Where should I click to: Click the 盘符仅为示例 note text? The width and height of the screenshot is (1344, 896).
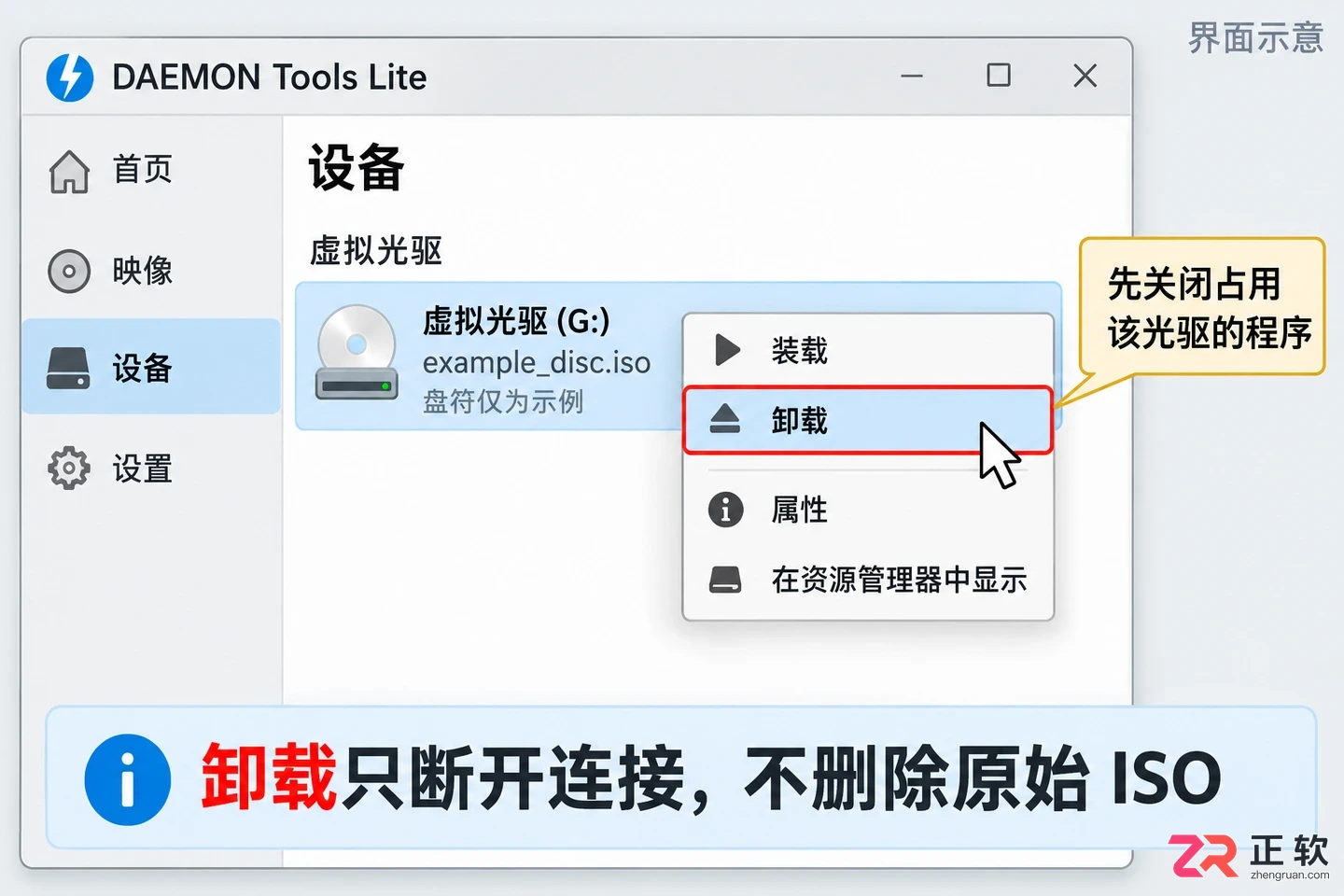coord(503,401)
